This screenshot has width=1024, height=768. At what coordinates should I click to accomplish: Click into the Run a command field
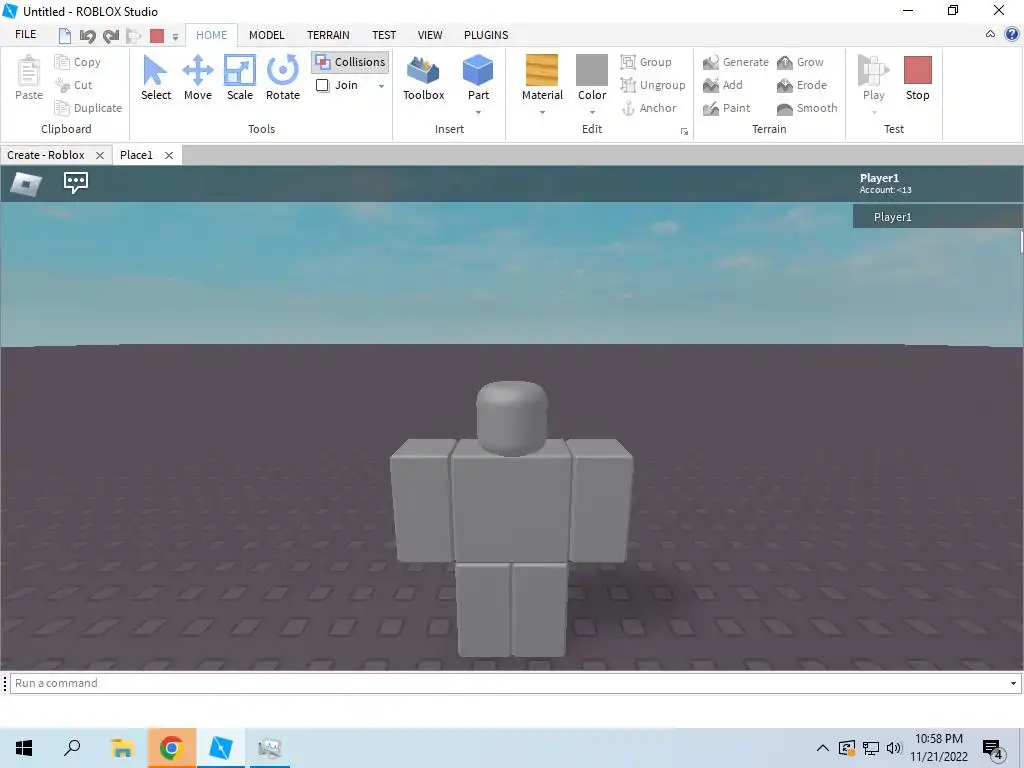[509, 683]
